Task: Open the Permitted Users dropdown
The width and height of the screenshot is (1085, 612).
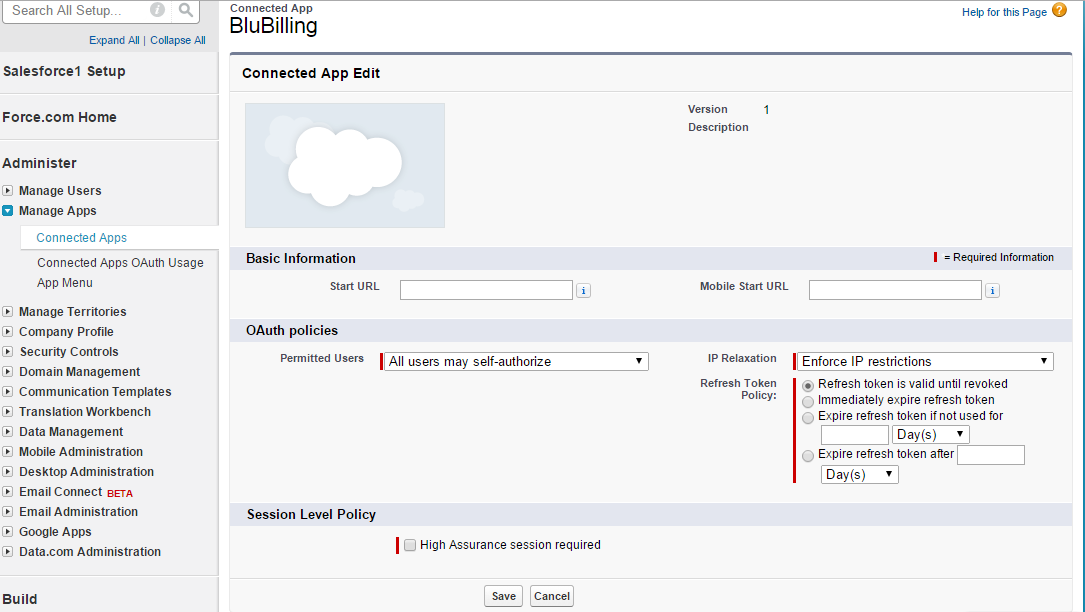Action: pos(517,361)
